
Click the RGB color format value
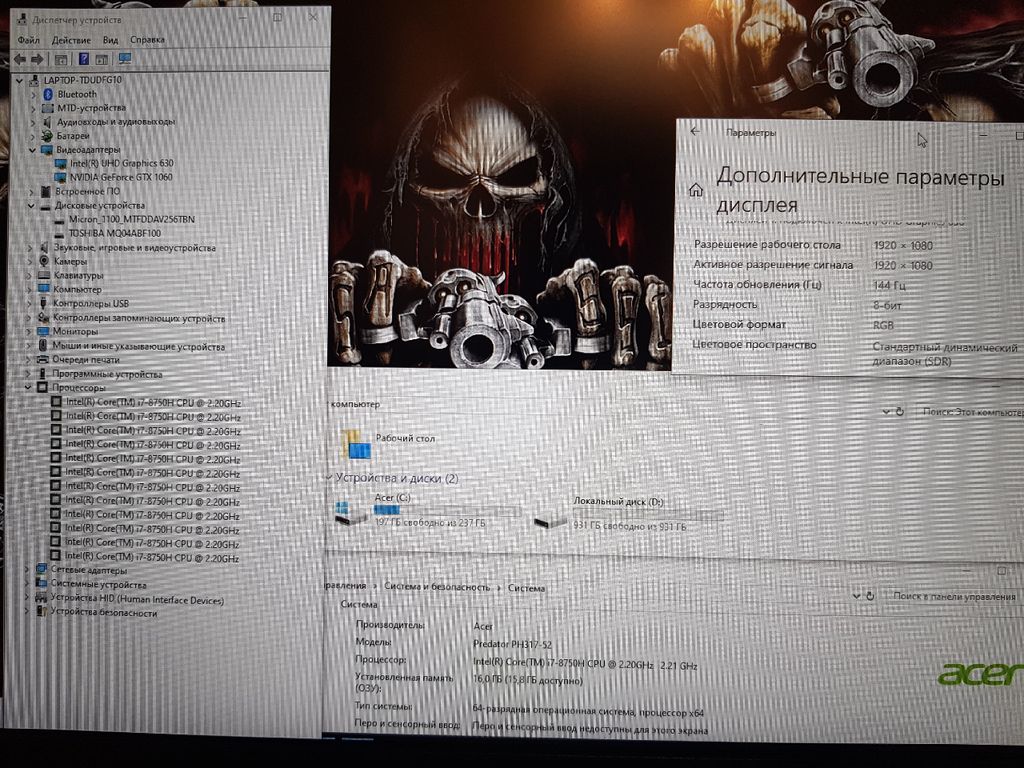(883, 325)
